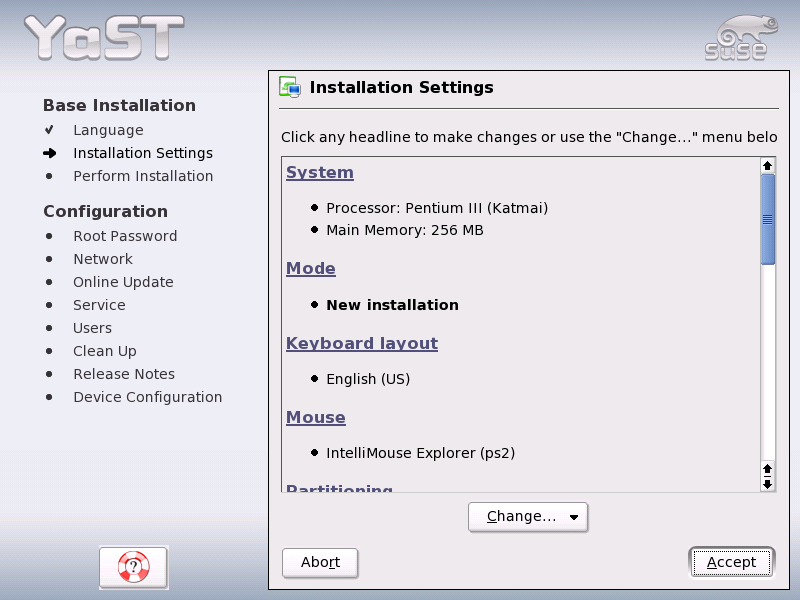
Task: Click the bottommost scrollbar down arrow
Action: (768, 484)
